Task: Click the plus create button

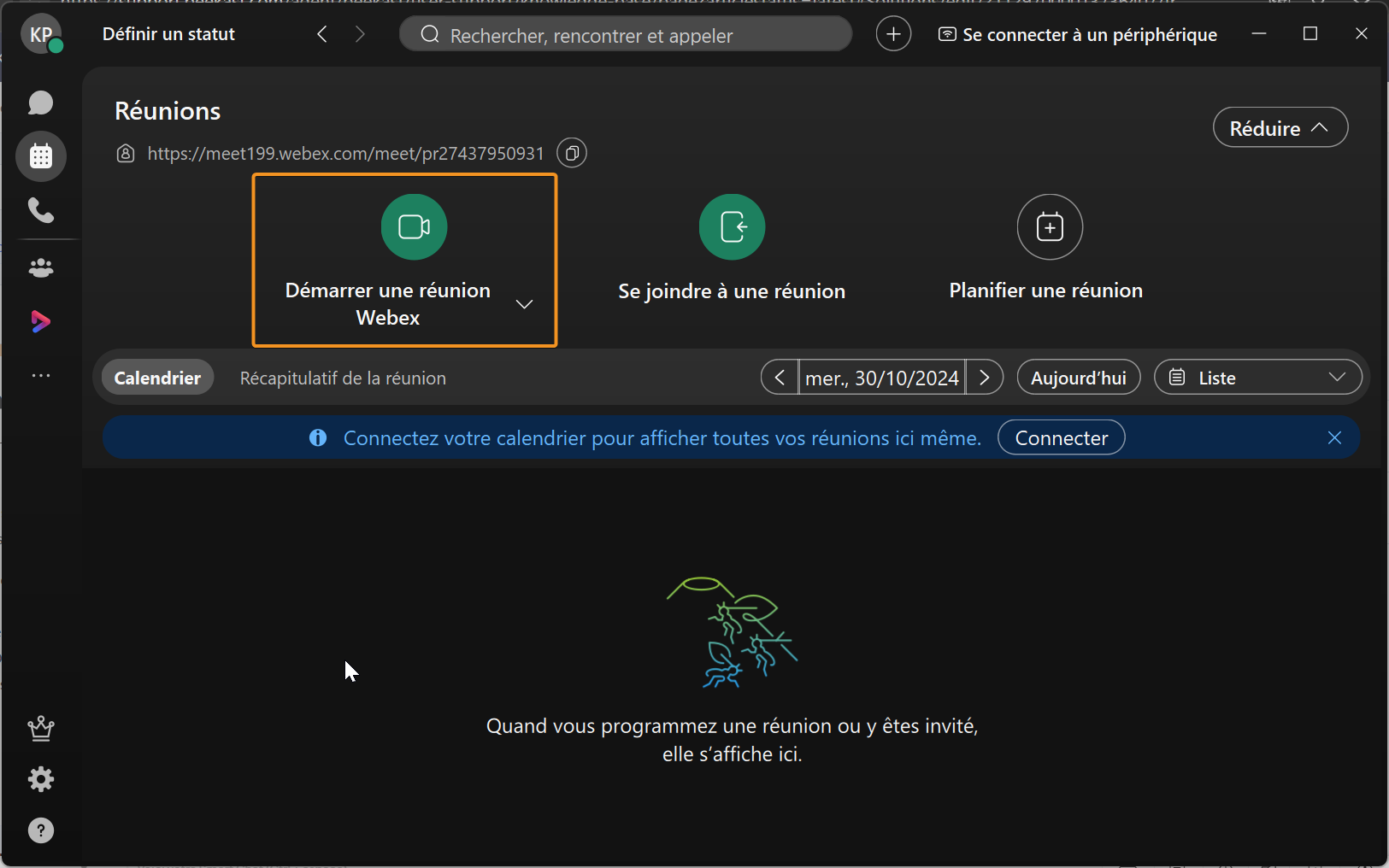Action: [893, 34]
